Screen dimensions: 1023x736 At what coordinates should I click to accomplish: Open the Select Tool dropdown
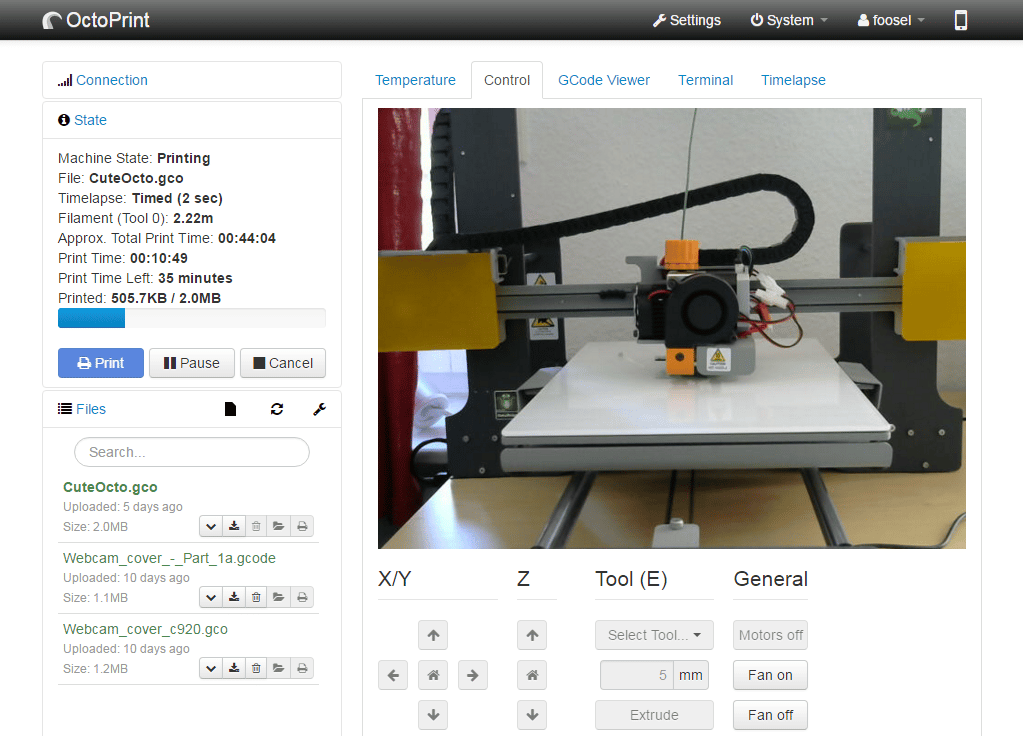click(x=654, y=635)
